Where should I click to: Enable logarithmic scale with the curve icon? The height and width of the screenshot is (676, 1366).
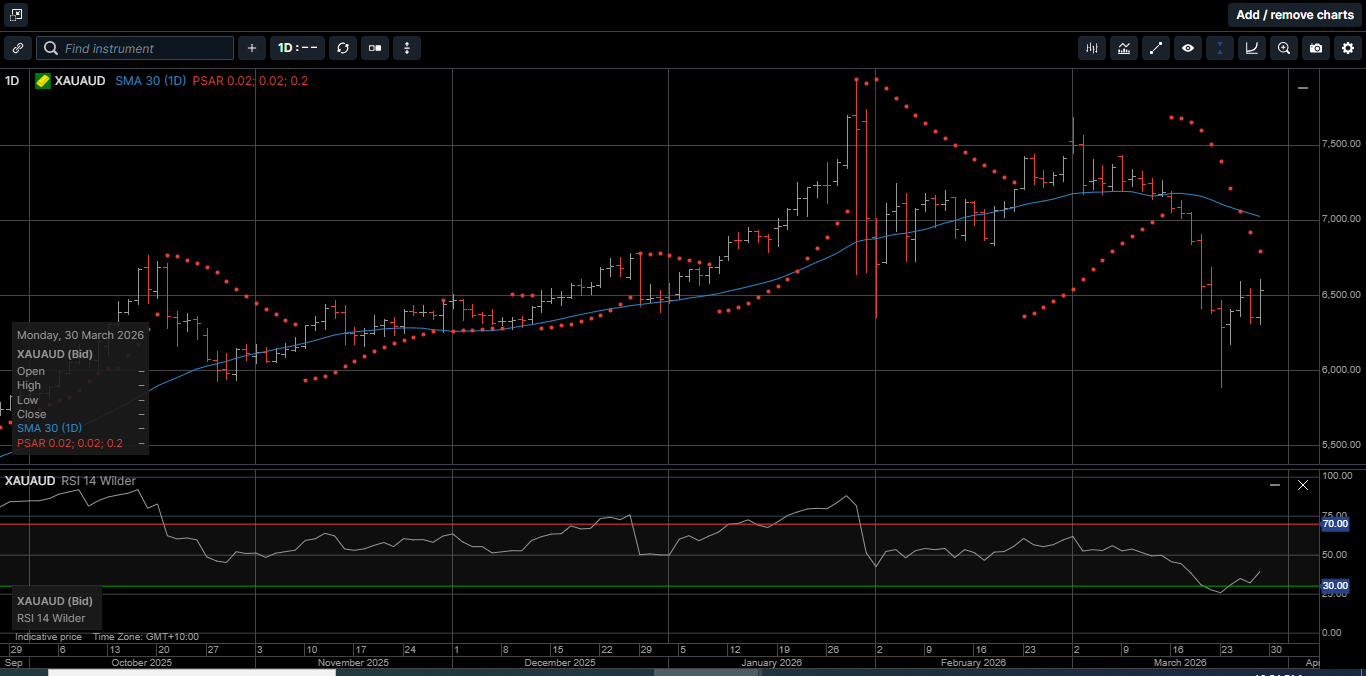click(x=1251, y=47)
